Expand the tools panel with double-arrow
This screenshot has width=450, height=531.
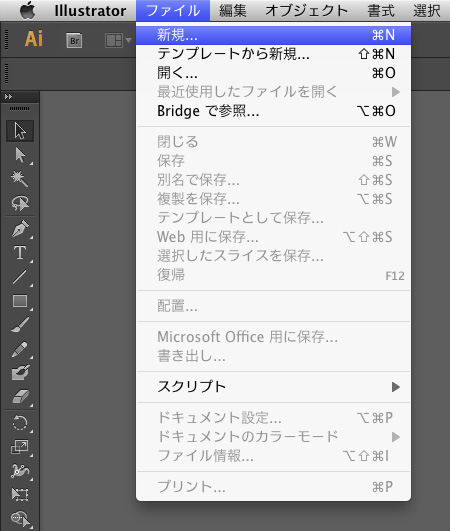click(x=8, y=97)
